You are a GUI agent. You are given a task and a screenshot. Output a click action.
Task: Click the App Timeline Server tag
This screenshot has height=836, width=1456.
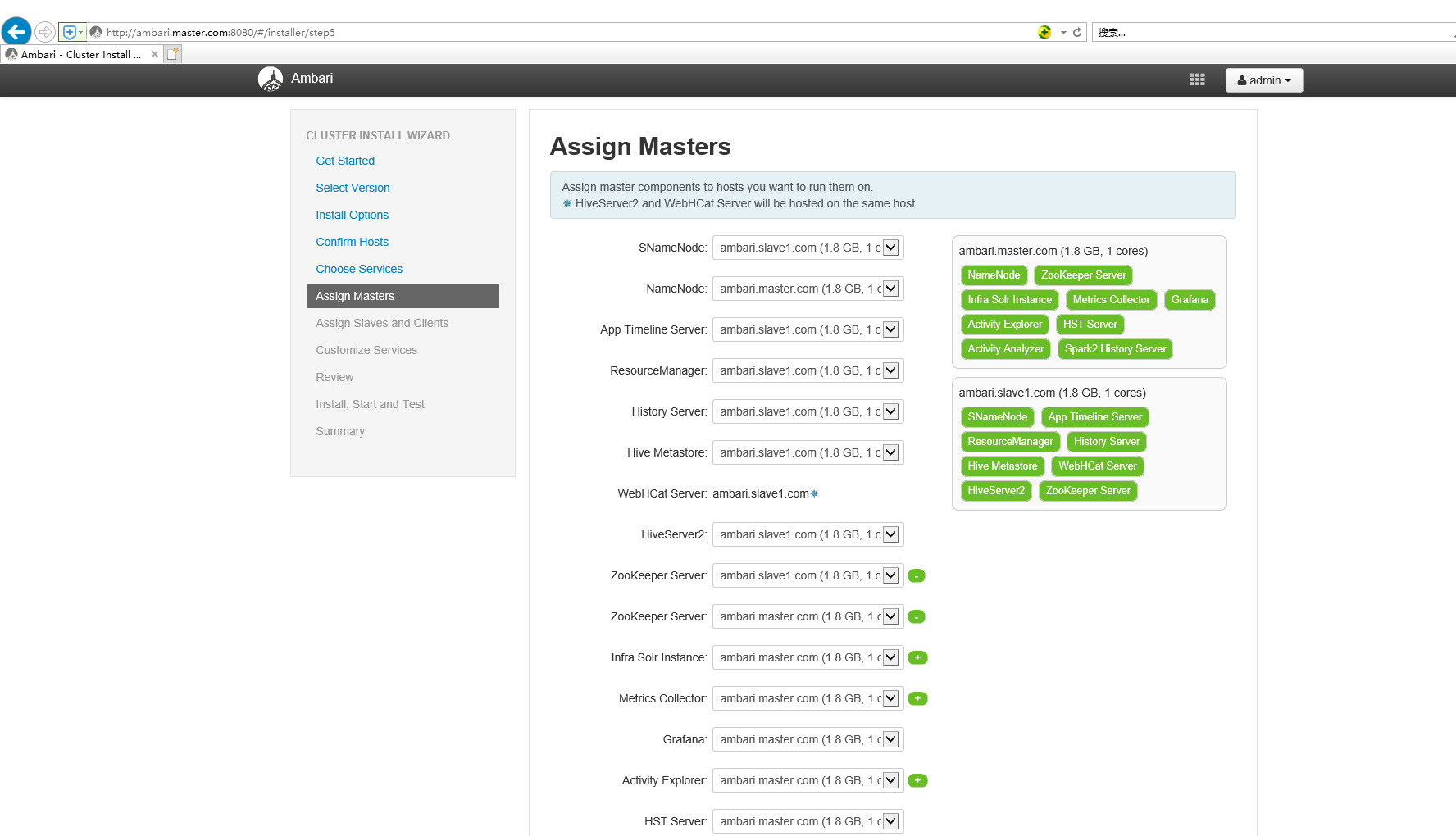(1094, 417)
